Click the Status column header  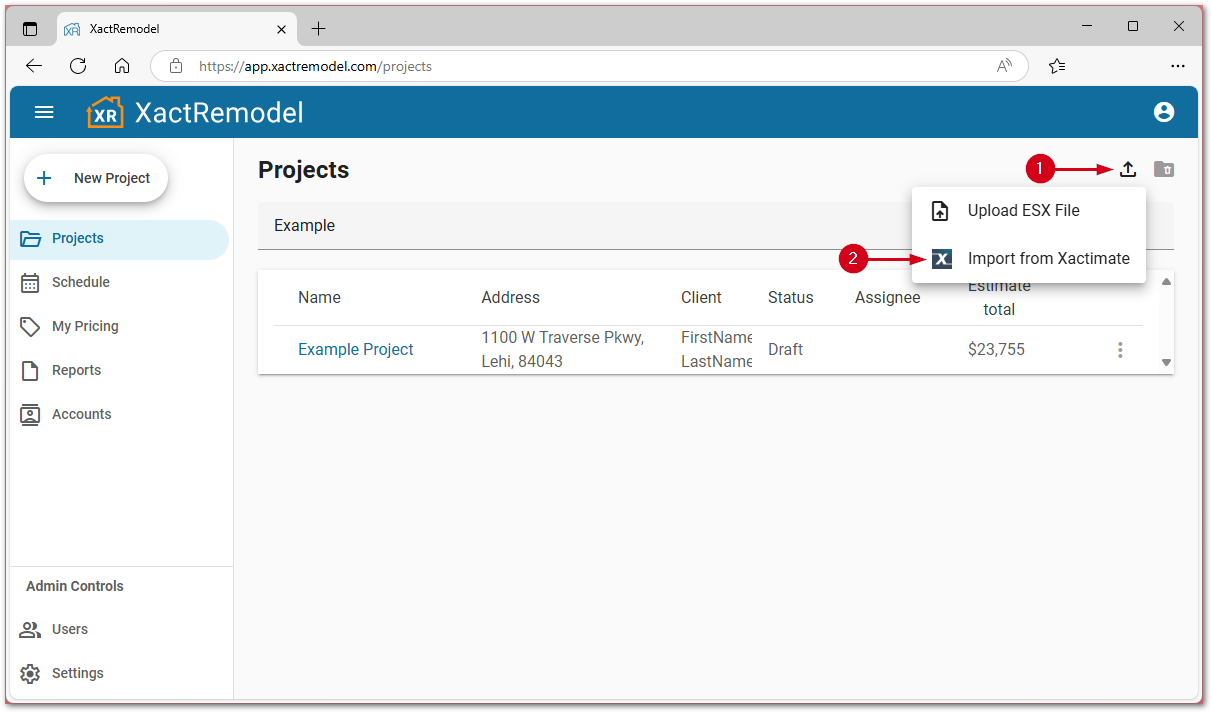click(x=790, y=298)
